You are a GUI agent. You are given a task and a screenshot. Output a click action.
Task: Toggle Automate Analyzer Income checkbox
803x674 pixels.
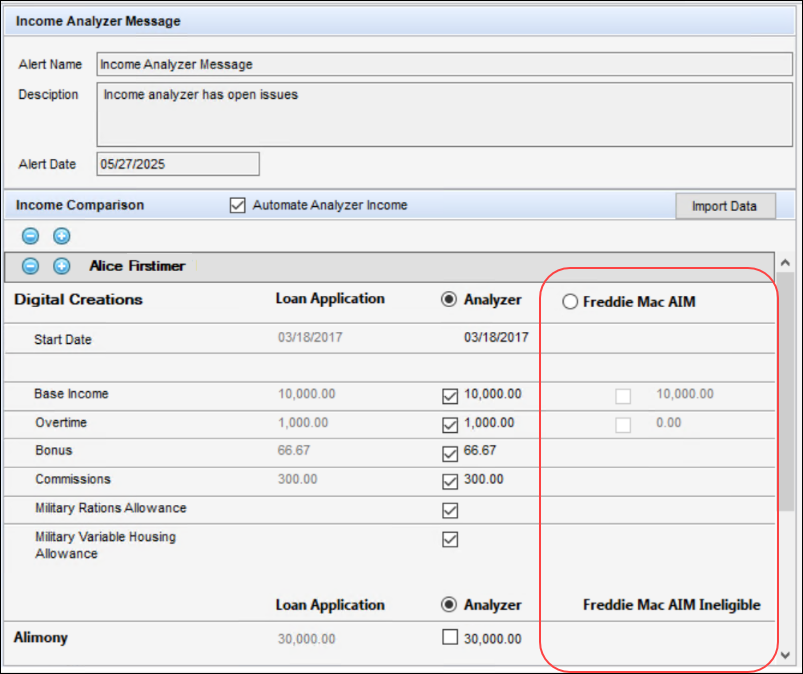(x=237, y=205)
